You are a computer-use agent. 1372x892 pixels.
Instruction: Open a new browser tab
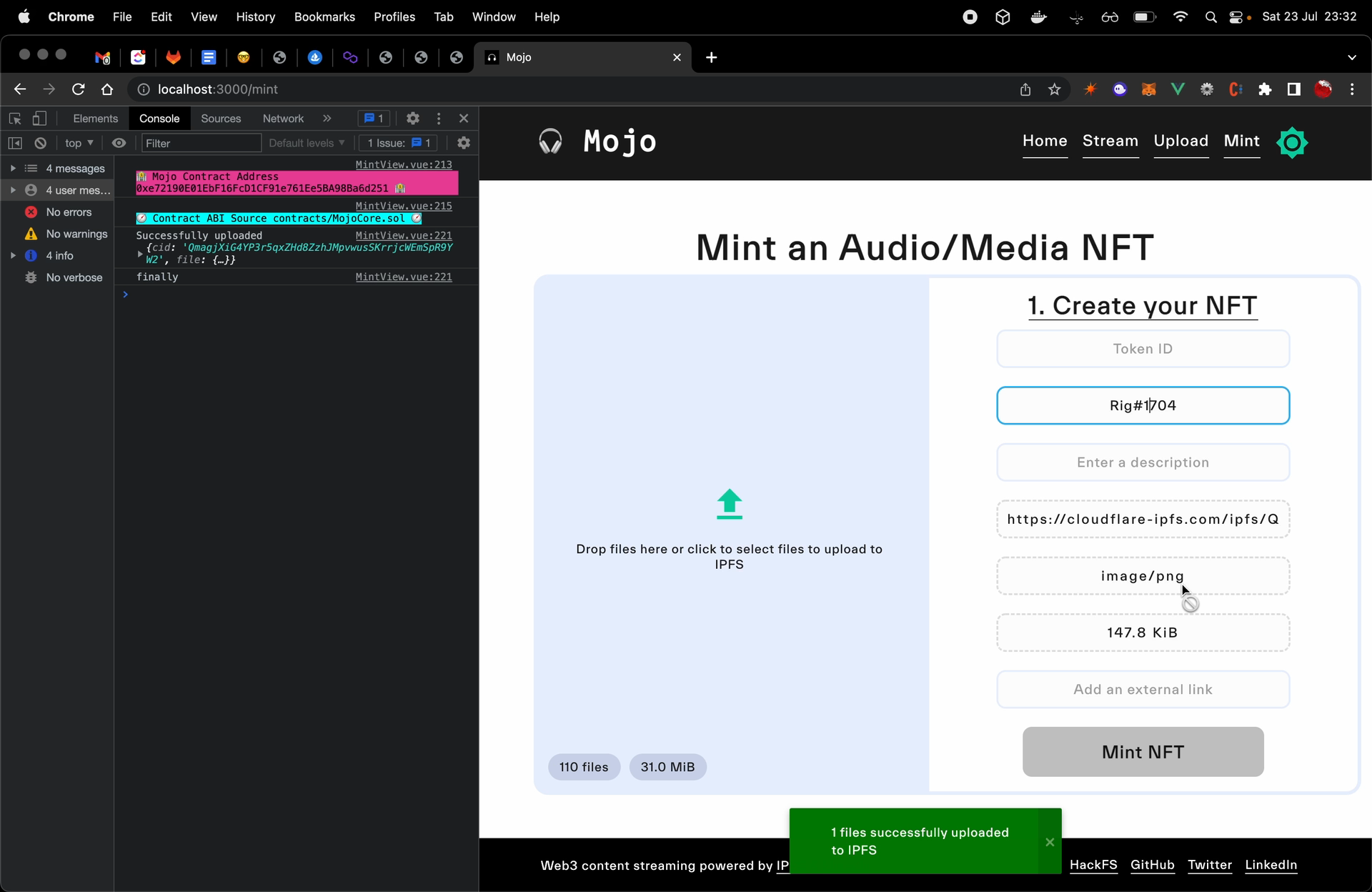click(711, 57)
